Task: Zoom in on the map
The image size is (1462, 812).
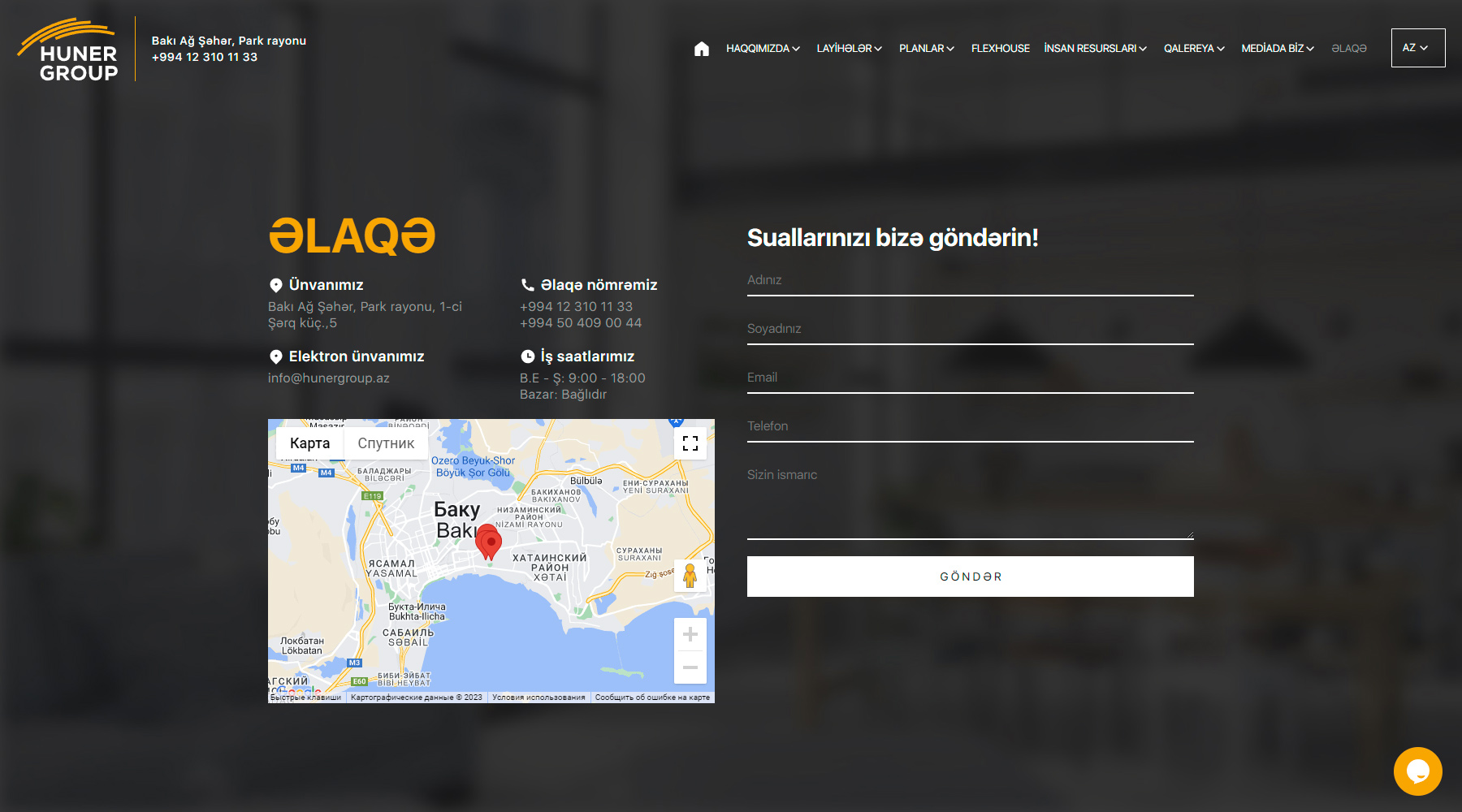Action: [x=690, y=635]
